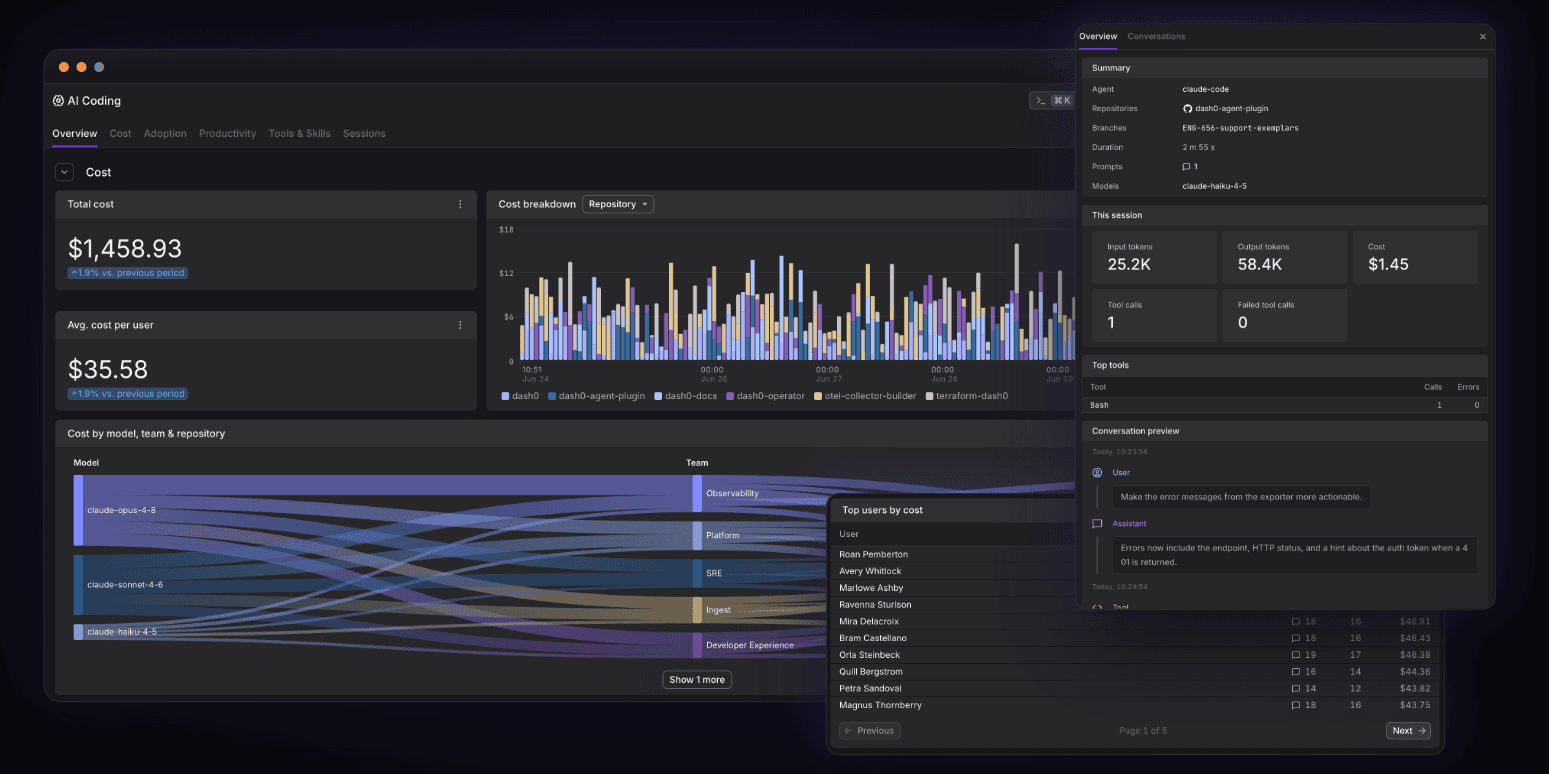
Task: Click prompt icon in Bram Castellano row
Action: [x=1296, y=638]
